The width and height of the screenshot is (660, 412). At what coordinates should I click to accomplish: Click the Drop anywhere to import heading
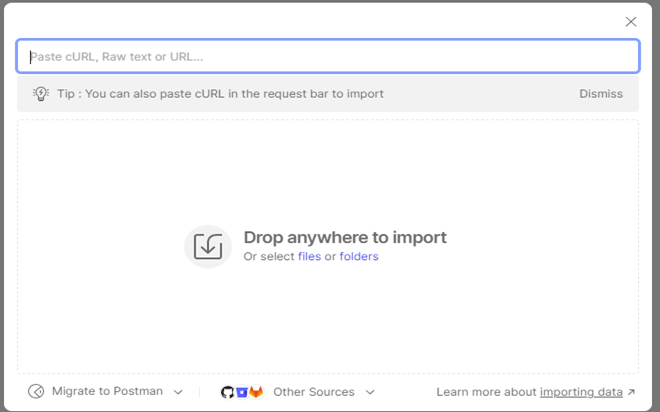[x=345, y=237]
